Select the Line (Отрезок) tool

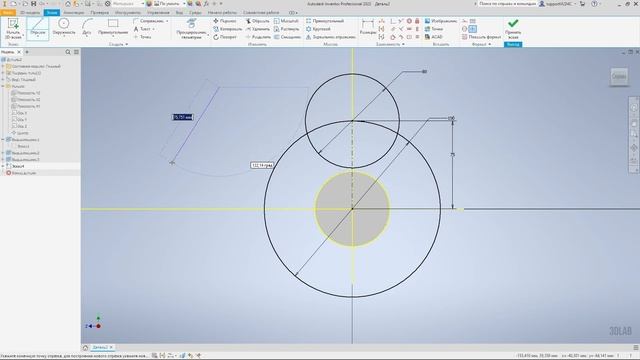[x=38, y=29]
